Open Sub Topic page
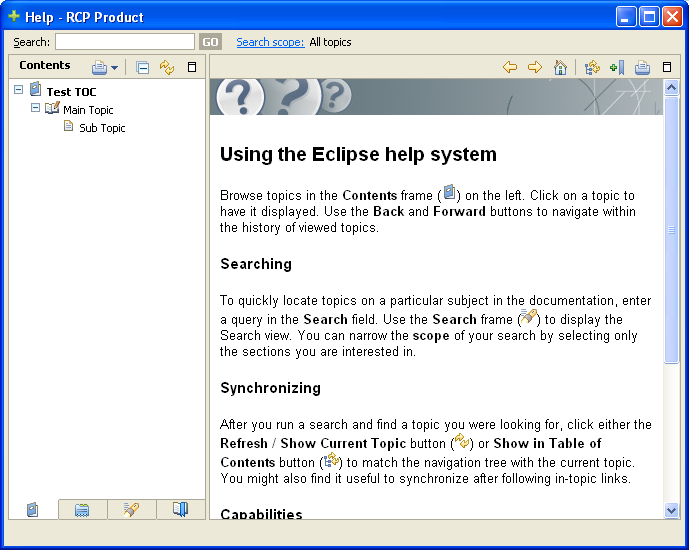689x550 pixels. click(102, 128)
